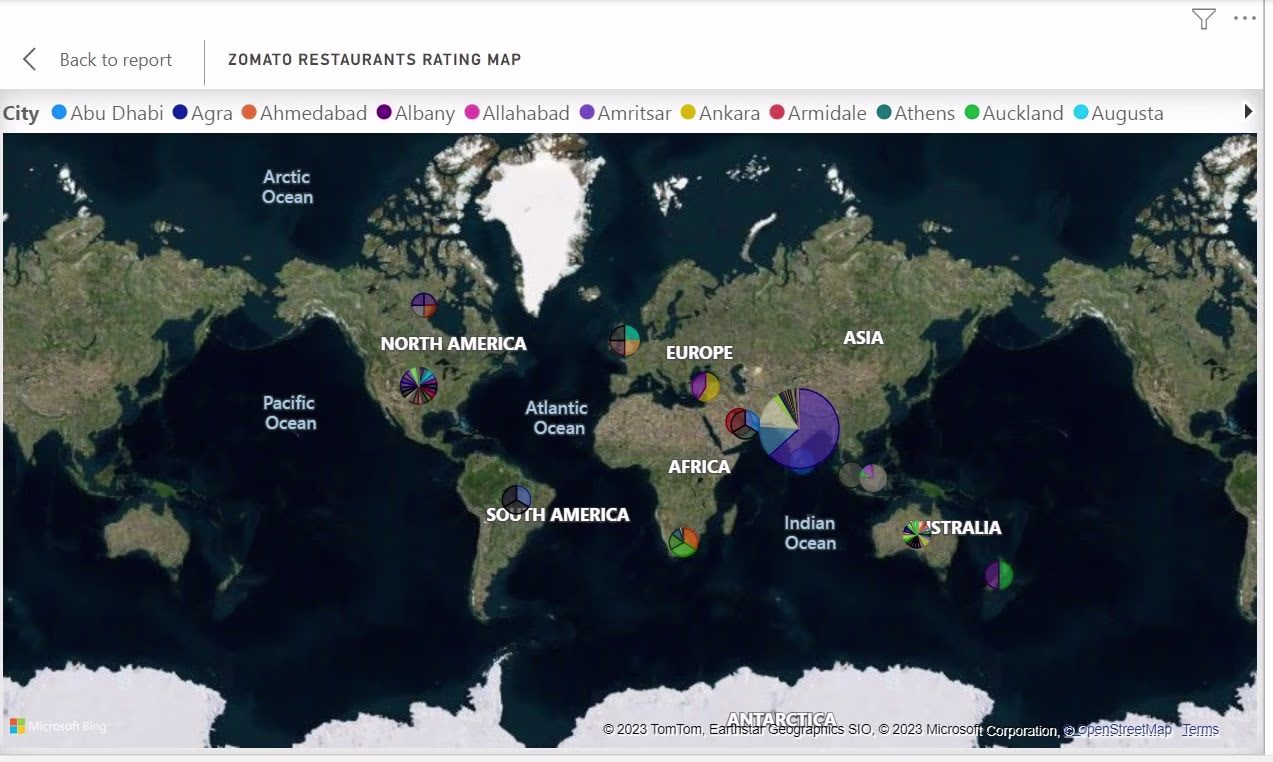Viewport: 1273px width, 762px height.
Task: Click the pie chart over Southeast Asia
Action: coord(872,477)
